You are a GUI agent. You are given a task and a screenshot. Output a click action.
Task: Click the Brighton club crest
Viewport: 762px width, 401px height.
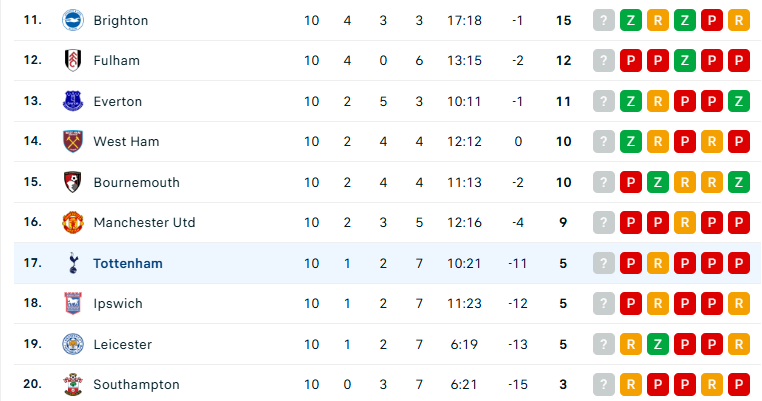click(x=73, y=20)
